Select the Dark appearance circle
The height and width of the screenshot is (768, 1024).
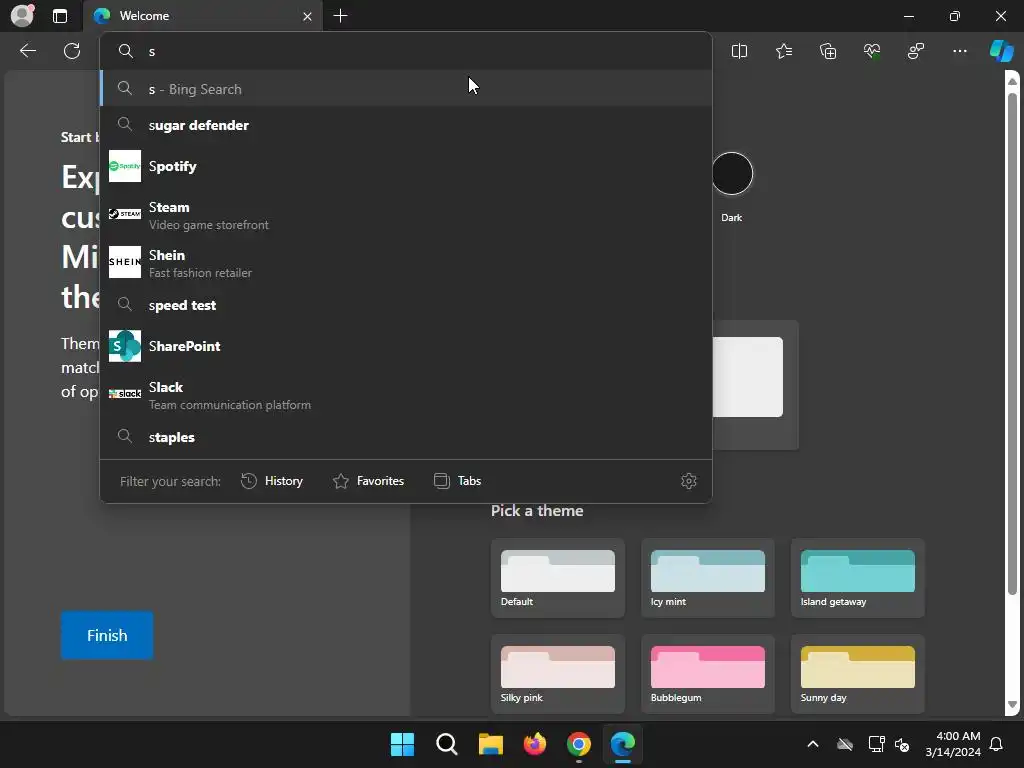pos(731,174)
